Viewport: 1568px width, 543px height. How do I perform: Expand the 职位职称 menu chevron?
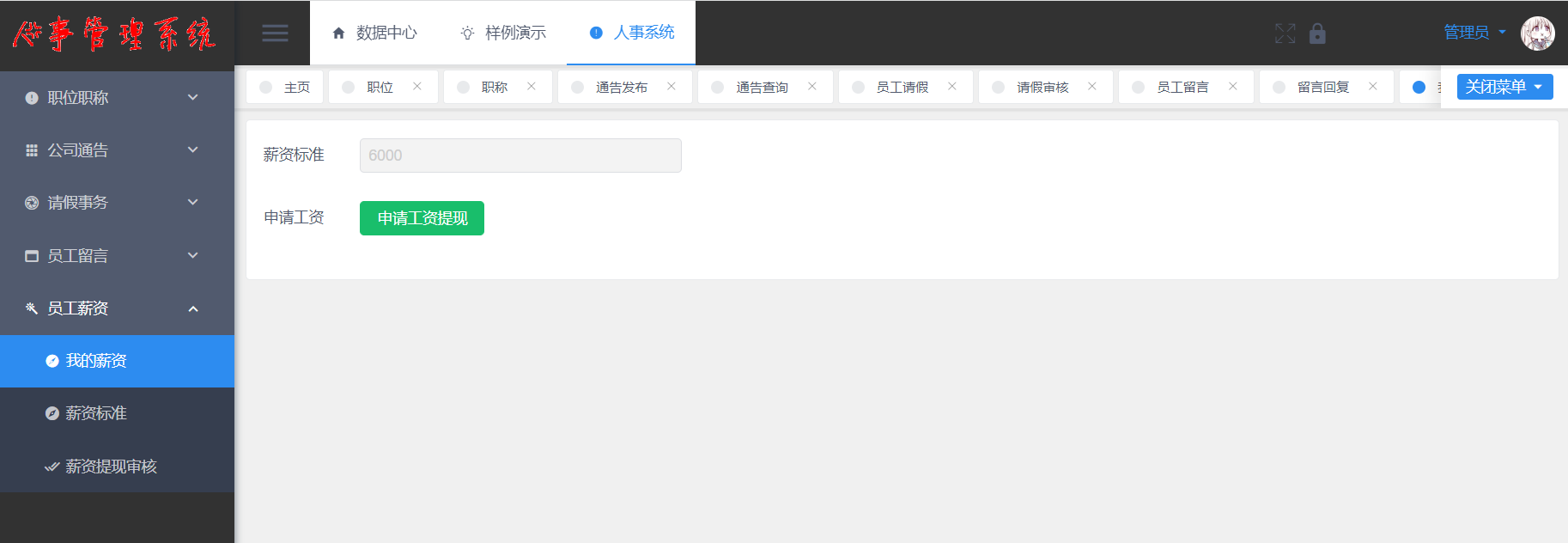(193, 97)
